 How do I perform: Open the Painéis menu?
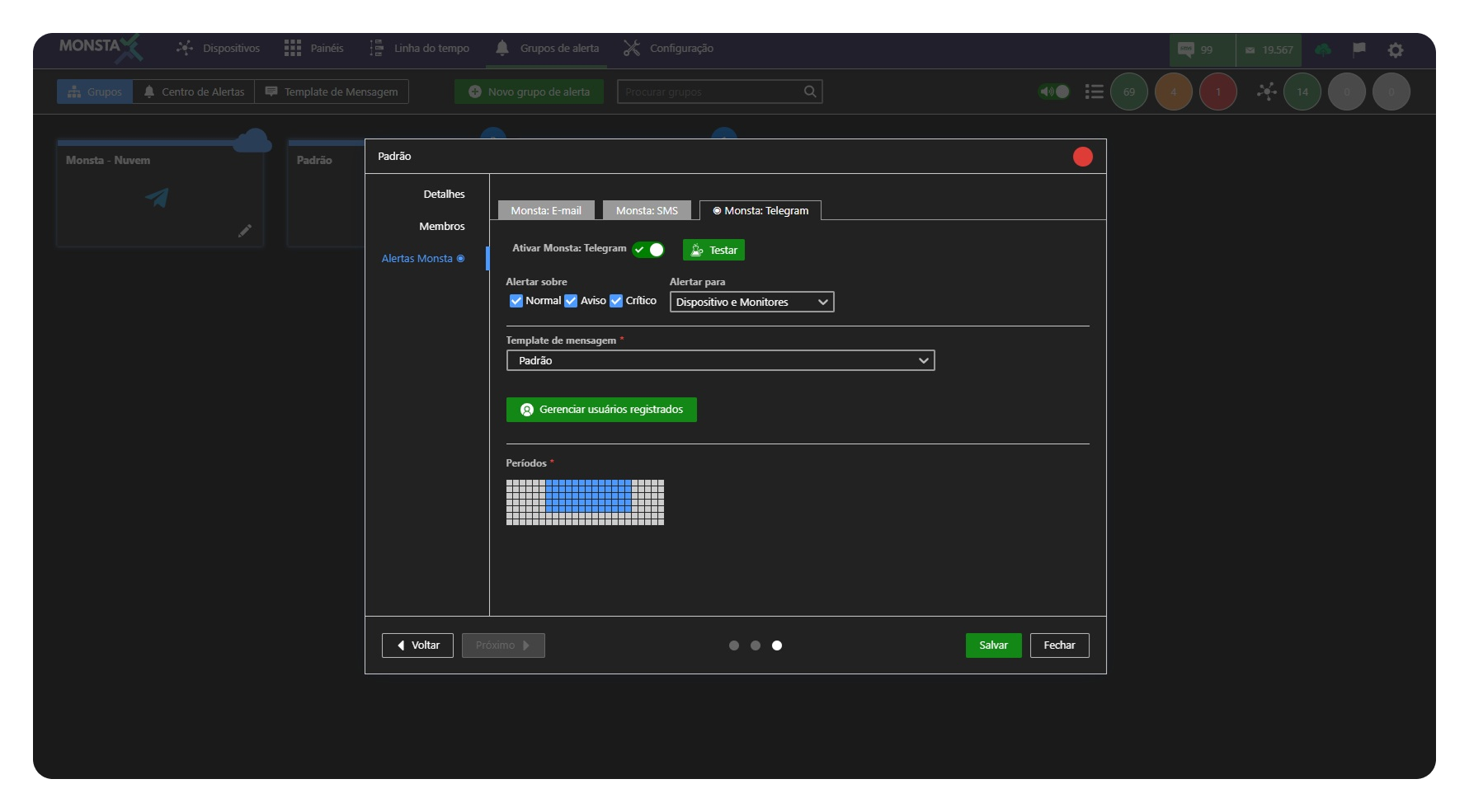[x=313, y=49]
